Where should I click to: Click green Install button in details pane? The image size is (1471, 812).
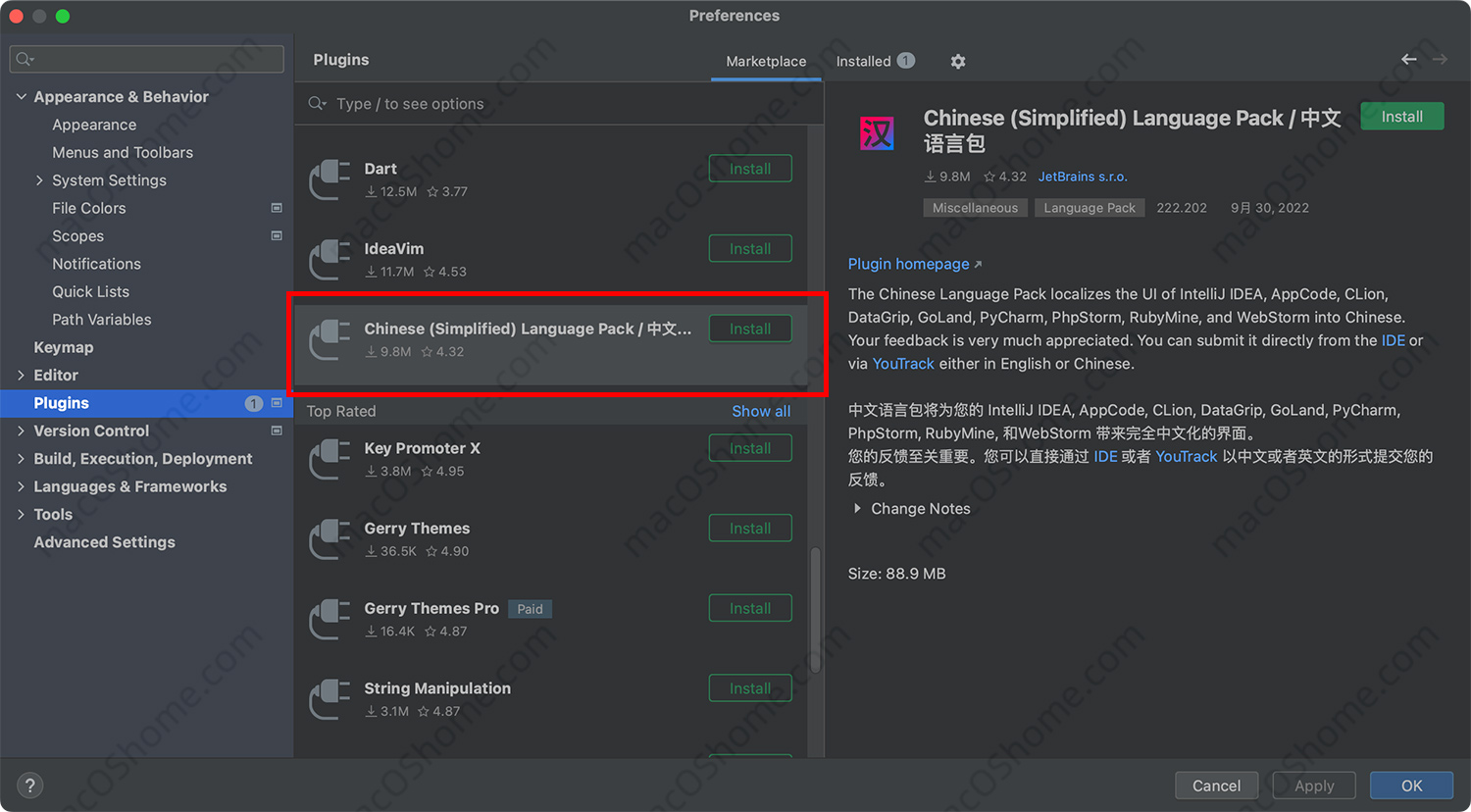[x=1402, y=117]
